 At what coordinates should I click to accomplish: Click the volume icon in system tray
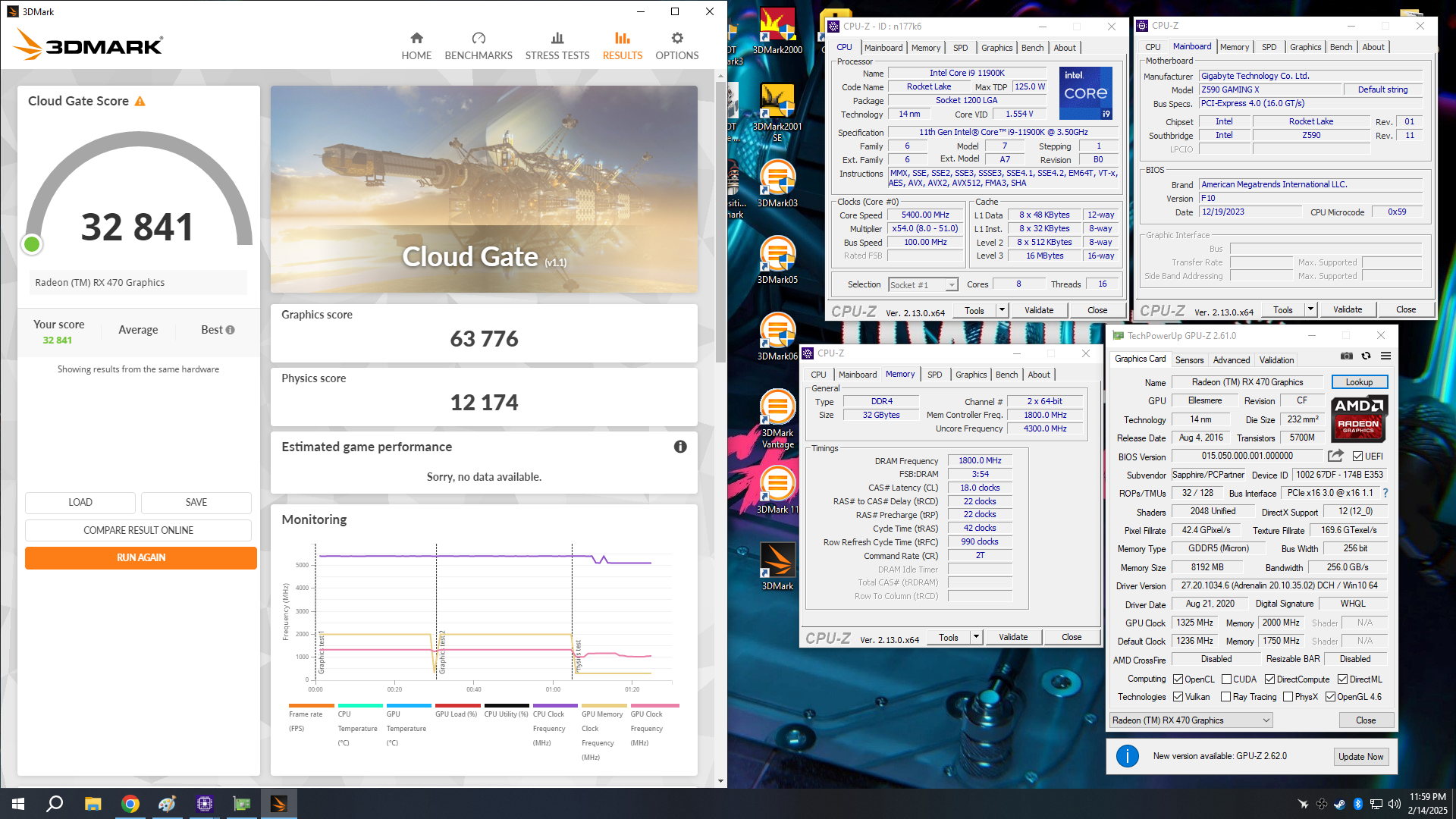coord(1394,804)
